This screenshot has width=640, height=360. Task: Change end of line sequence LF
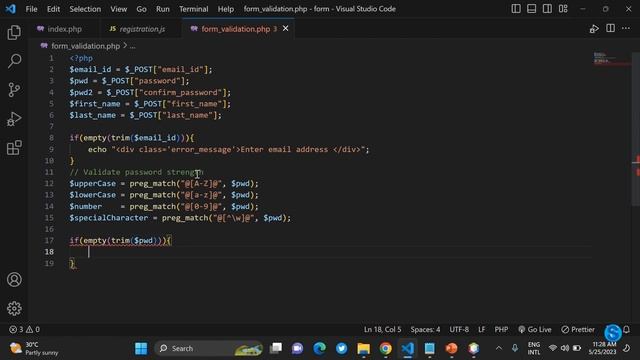click(482, 329)
